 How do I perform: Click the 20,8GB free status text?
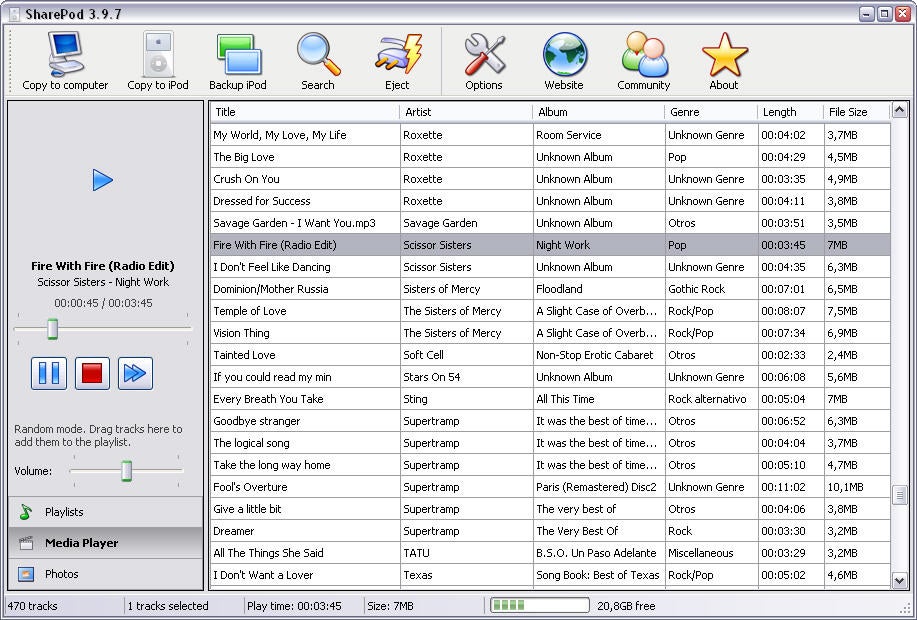tap(626, 606)
